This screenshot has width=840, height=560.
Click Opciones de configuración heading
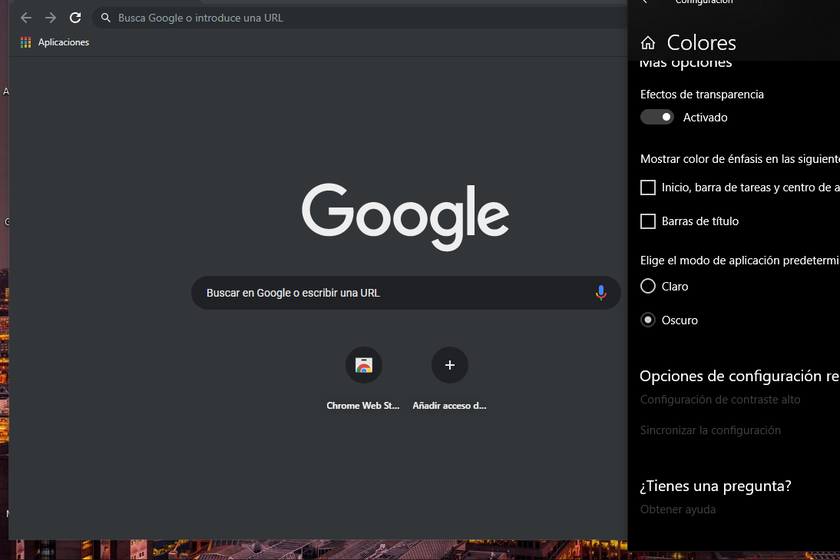740,376
